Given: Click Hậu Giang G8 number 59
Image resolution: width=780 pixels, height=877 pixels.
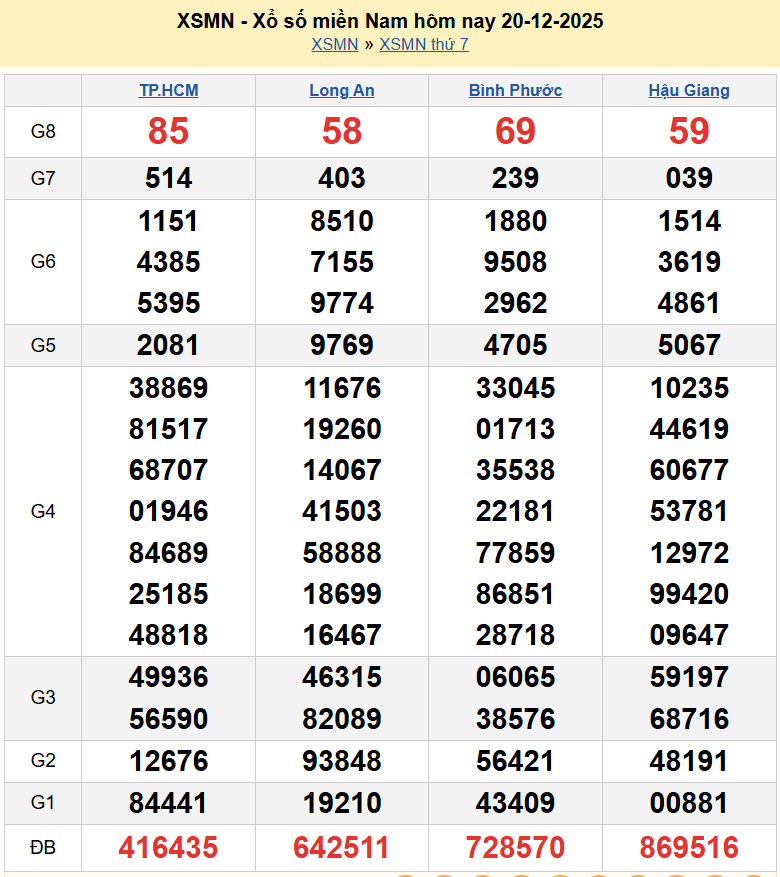Looking at the screenshot, I should click(689, 131).
